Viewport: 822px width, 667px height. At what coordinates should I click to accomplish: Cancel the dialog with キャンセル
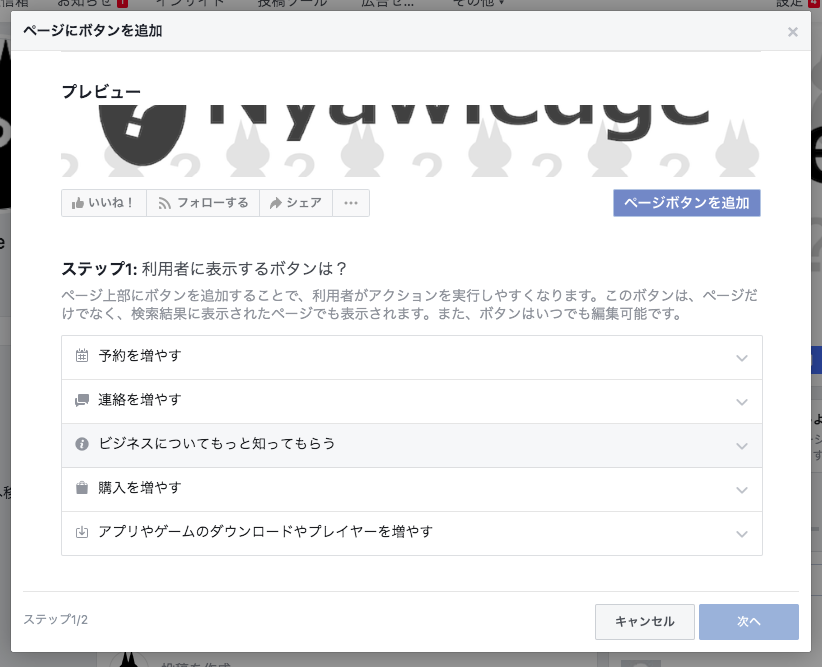pos(644,621)
